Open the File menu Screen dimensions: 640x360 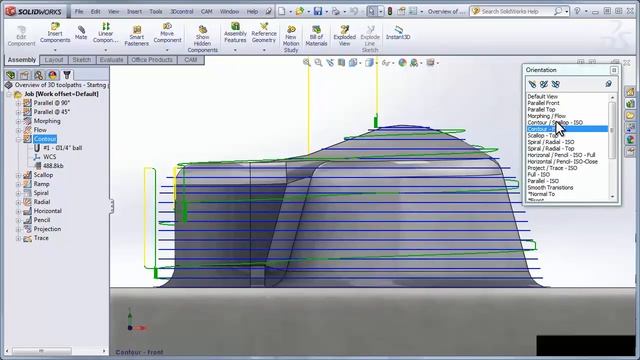[79, 11]
